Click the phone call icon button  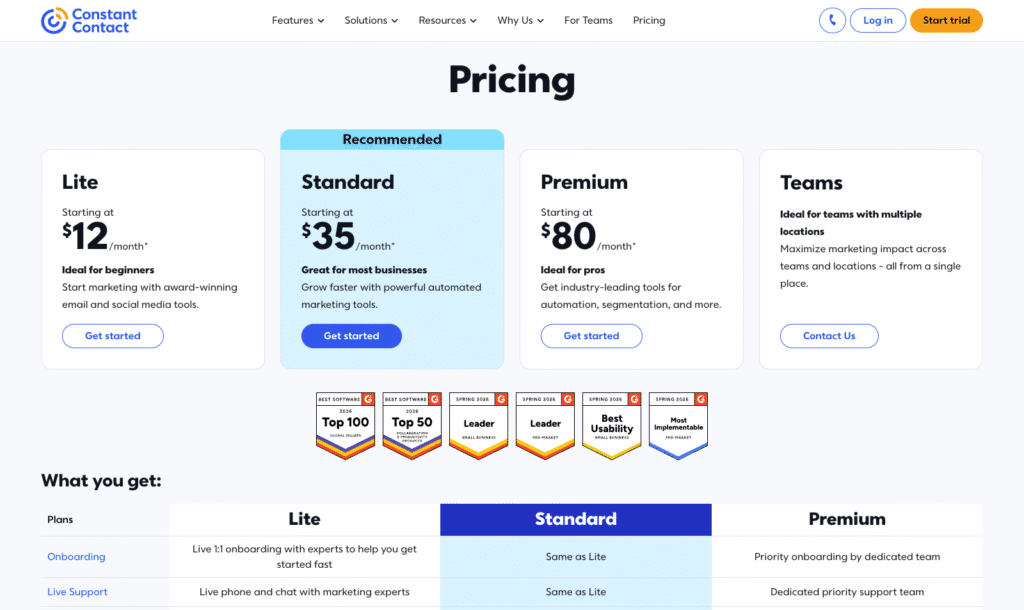click(x=832, y=20)
